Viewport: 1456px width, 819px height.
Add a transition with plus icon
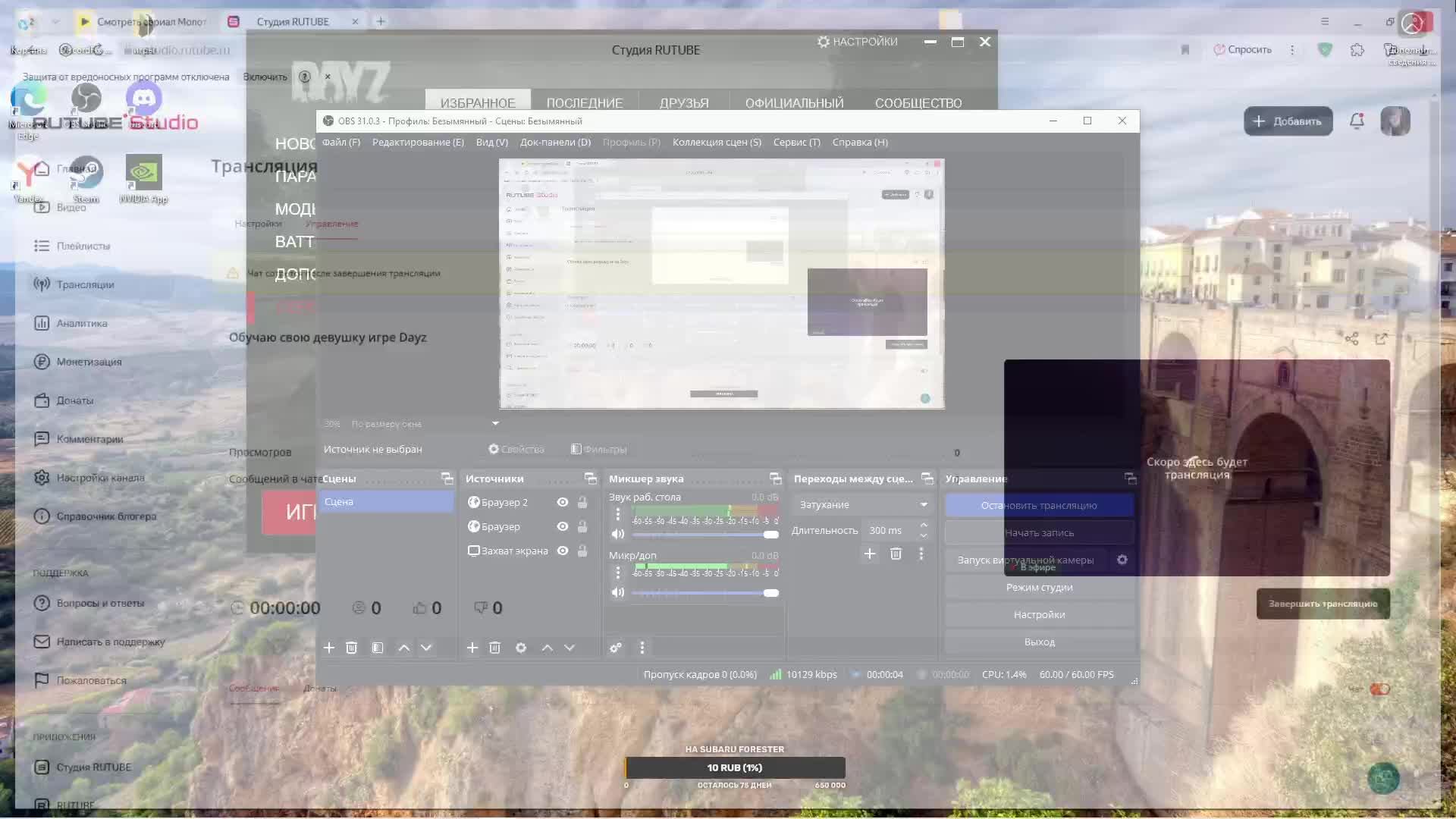[x=870, y=554]
